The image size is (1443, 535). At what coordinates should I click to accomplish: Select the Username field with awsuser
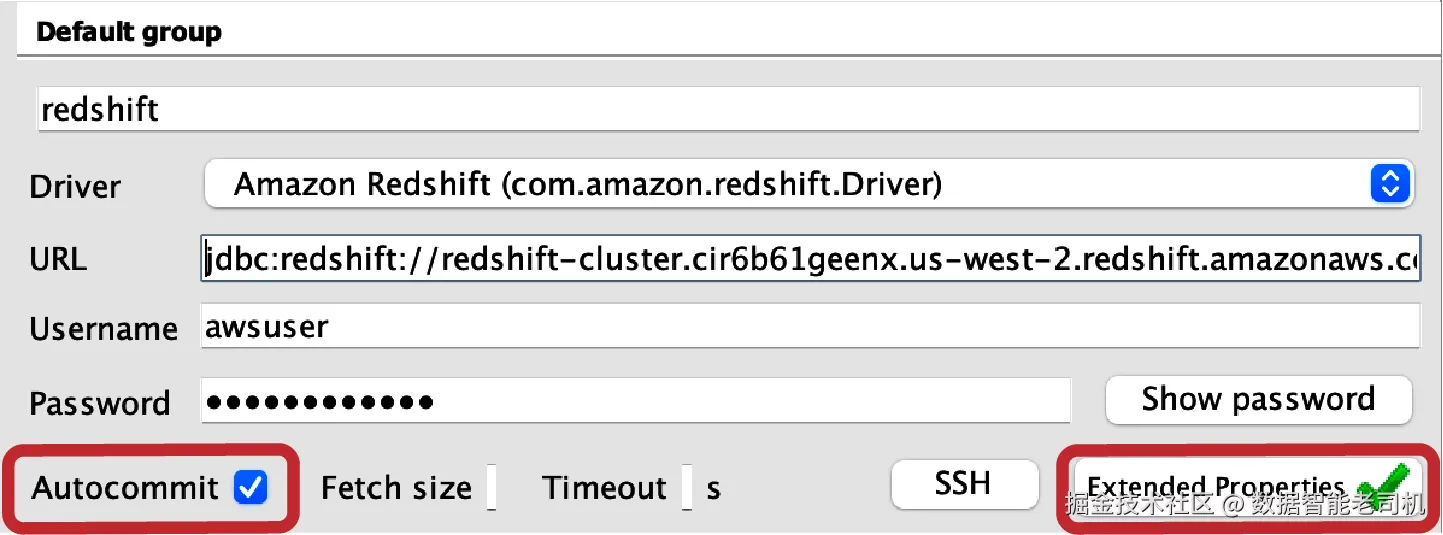click(x=810, y=328)
